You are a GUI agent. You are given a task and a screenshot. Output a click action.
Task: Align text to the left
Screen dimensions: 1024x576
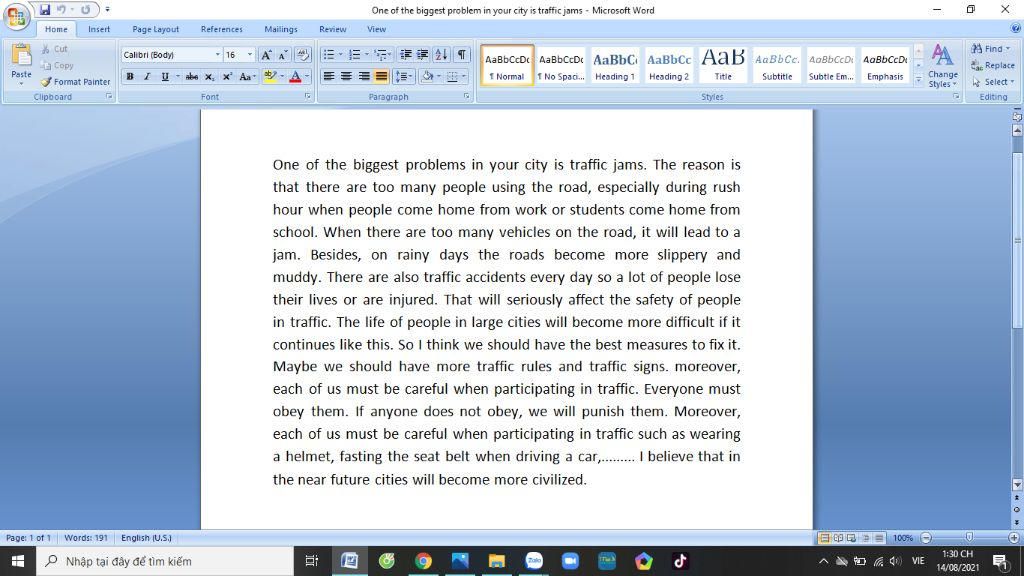[x=329, y=77]
